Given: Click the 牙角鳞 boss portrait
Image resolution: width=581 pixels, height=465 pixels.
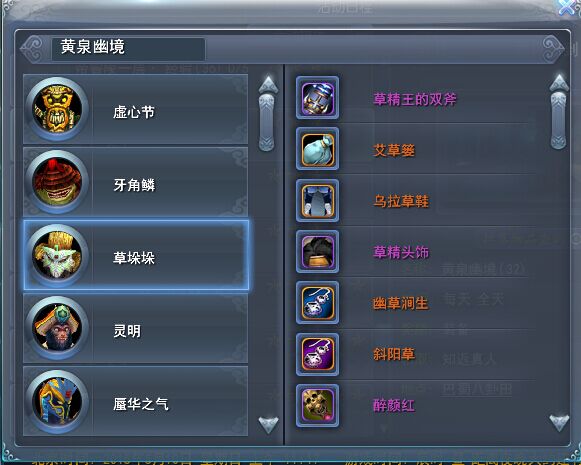Looking at the screenshot, I should point(57,182).
